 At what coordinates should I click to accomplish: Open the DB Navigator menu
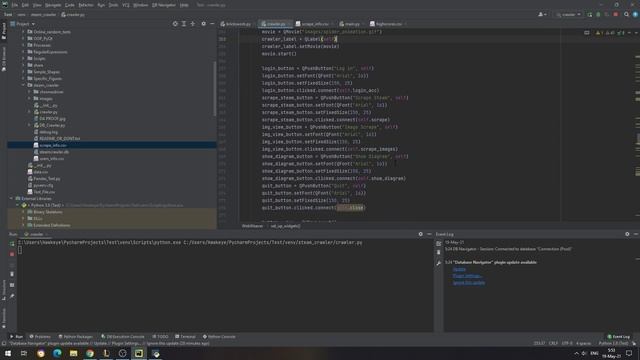click(164, 5)
